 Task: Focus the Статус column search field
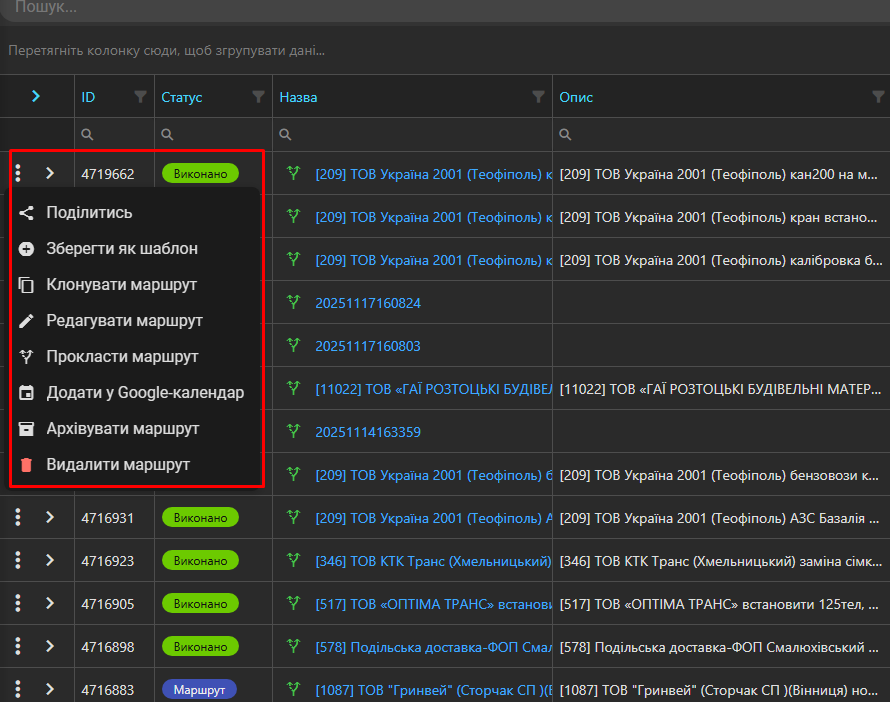213,134
